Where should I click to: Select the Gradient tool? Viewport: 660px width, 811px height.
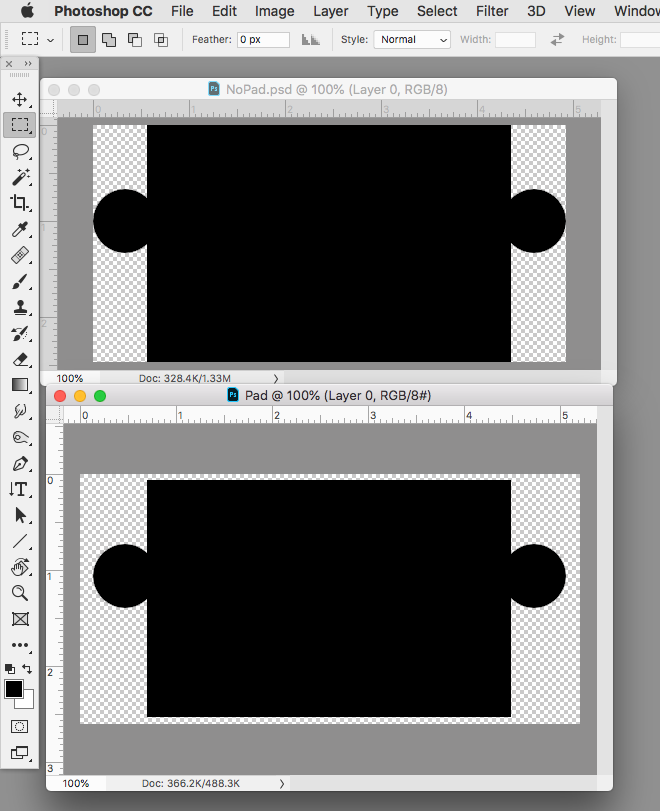click(x=20, y=385)
